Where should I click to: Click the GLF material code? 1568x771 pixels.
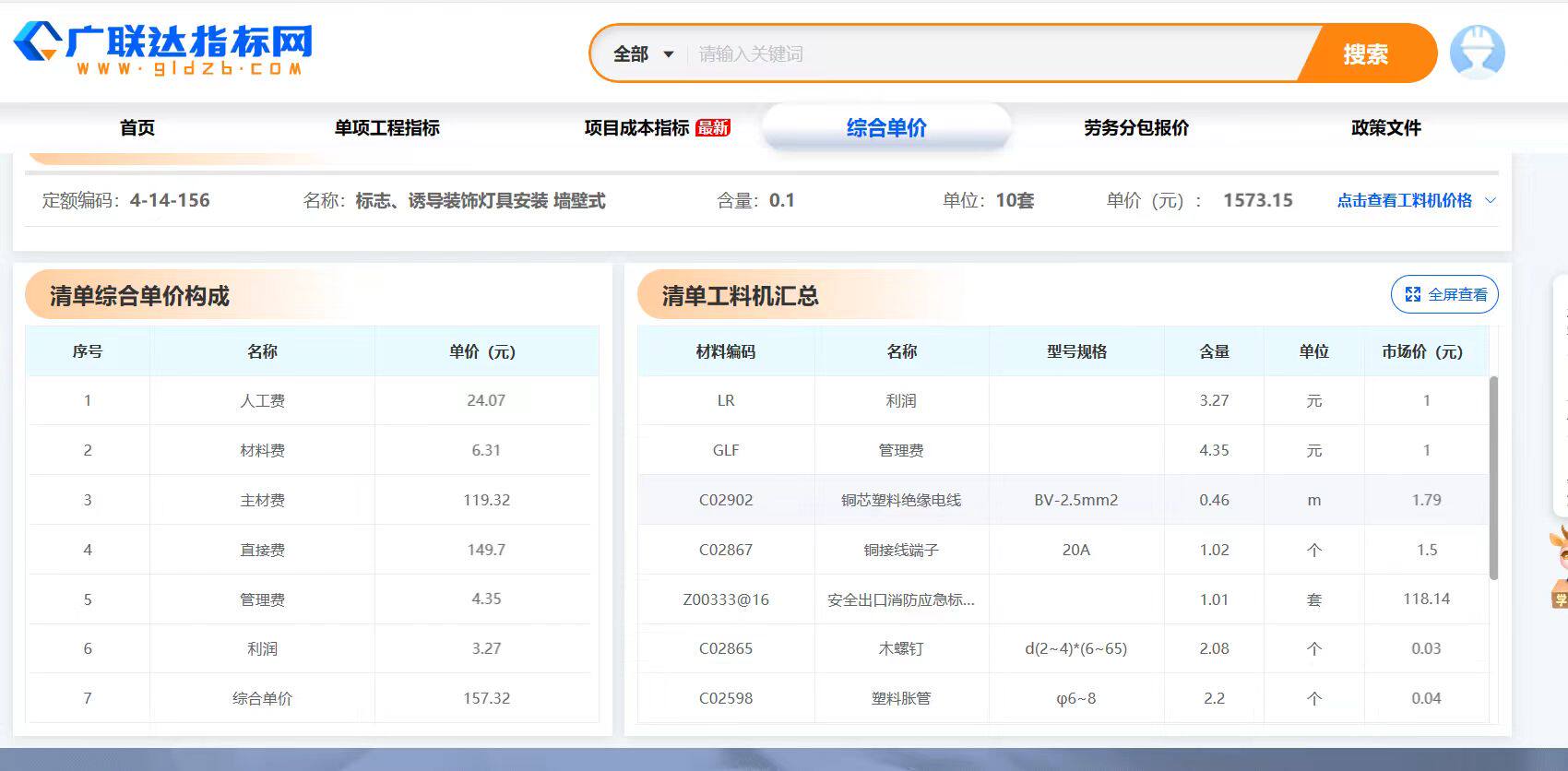click(x=726, y=450)
